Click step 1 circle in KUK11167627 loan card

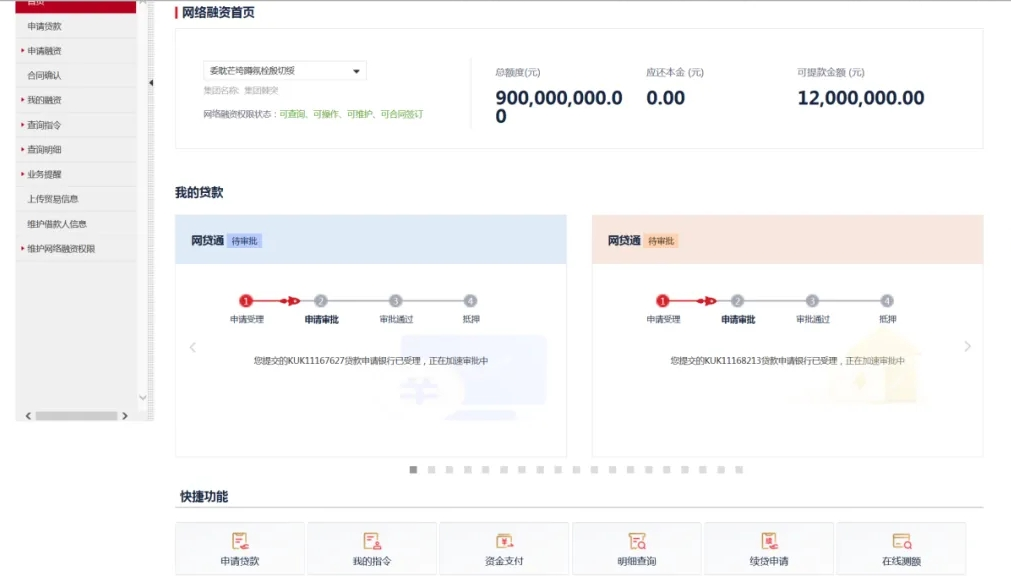246,301
